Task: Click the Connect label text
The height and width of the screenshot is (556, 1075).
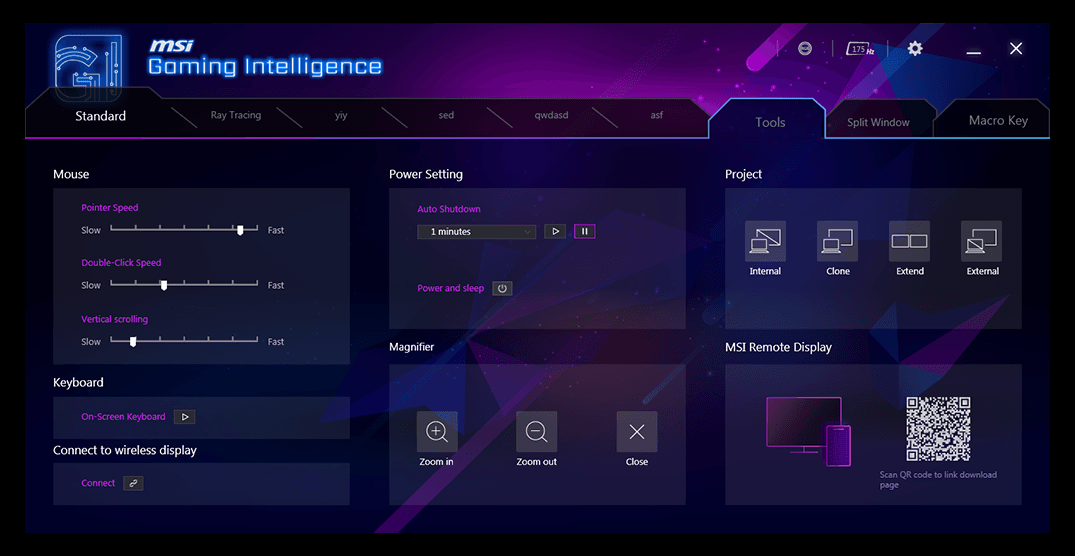Action: click(98, 483)
